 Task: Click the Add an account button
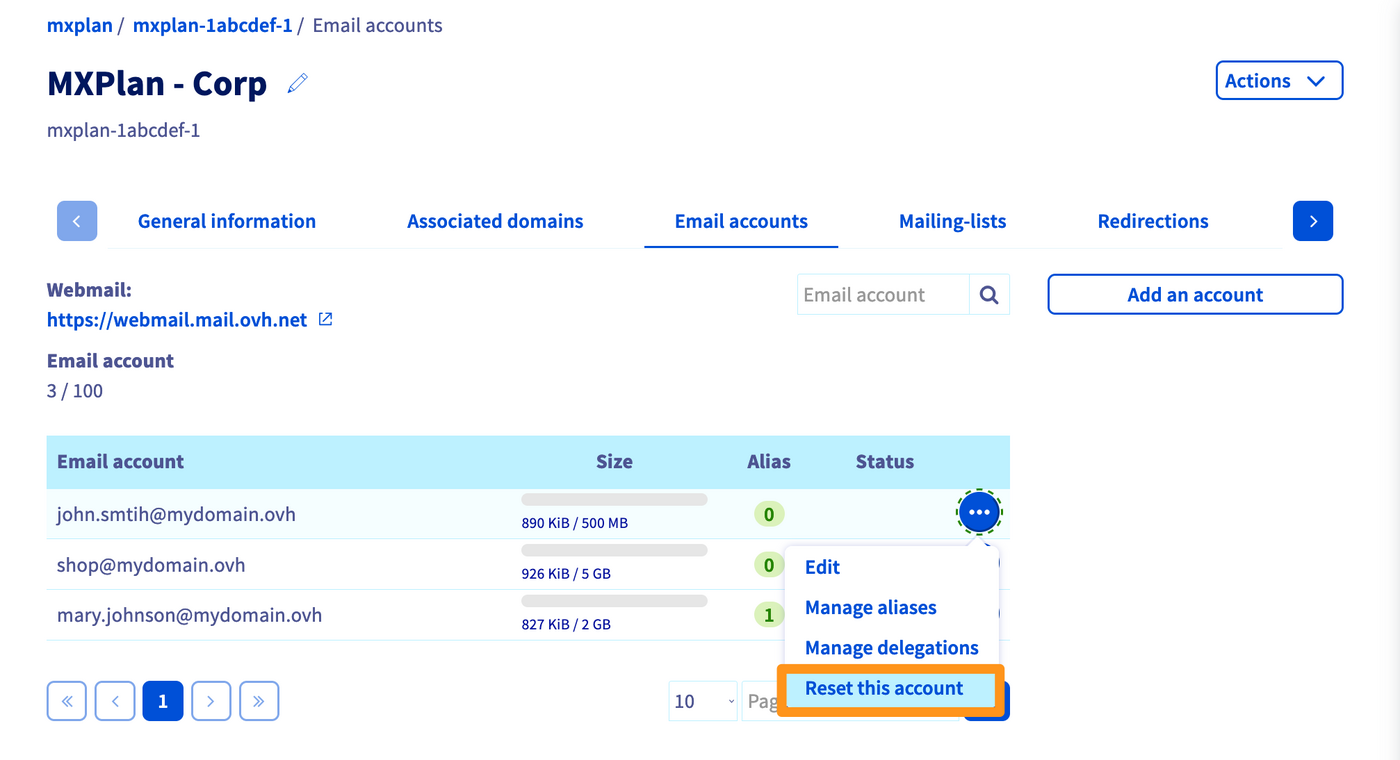[x=1195, y=295]
